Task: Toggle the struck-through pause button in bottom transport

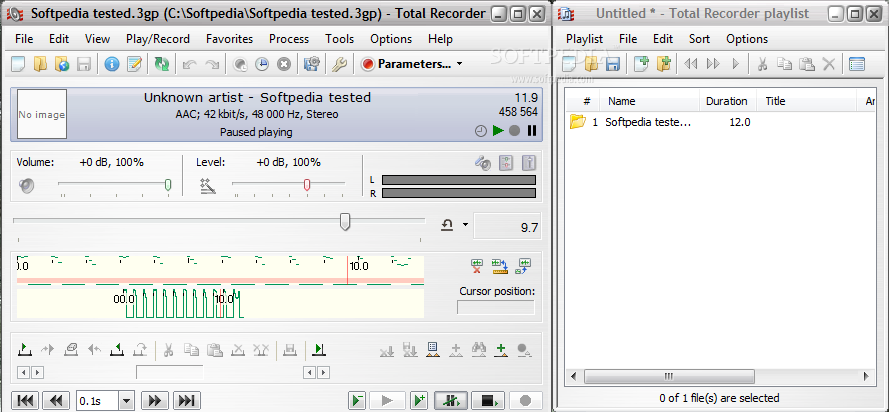Action: (451, 401)
